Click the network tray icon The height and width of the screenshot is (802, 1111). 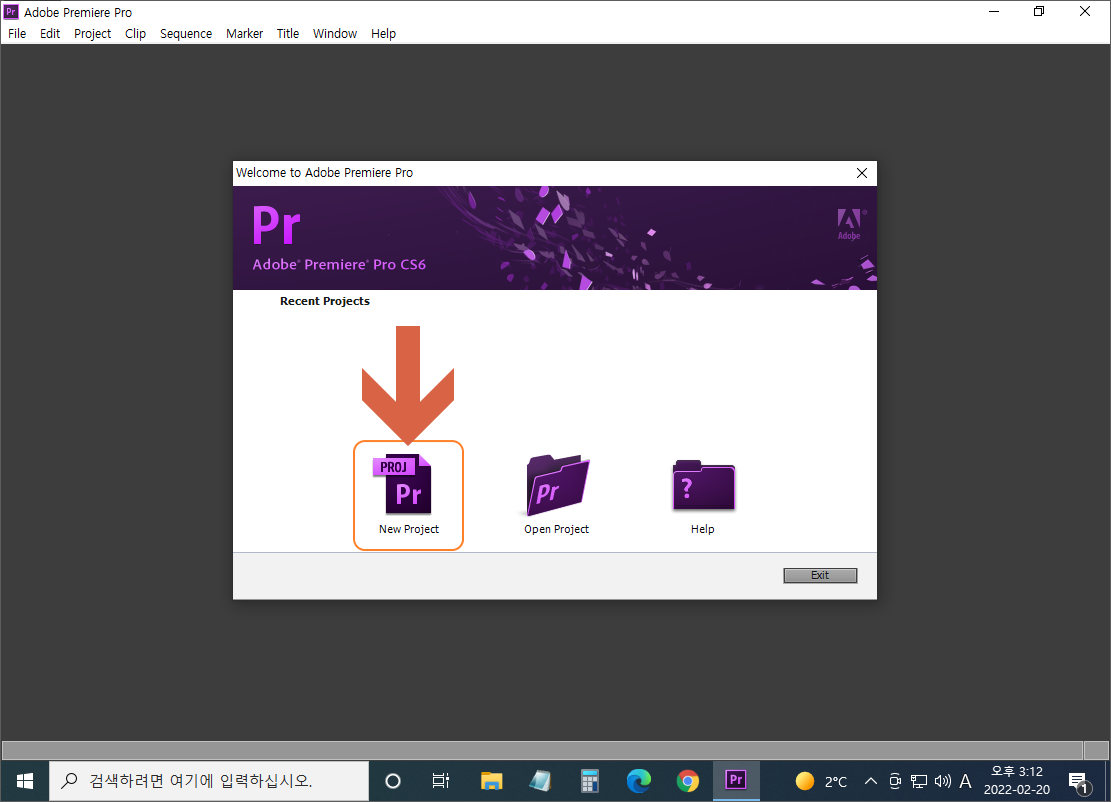pyautogui.click(x=919, y=781)
